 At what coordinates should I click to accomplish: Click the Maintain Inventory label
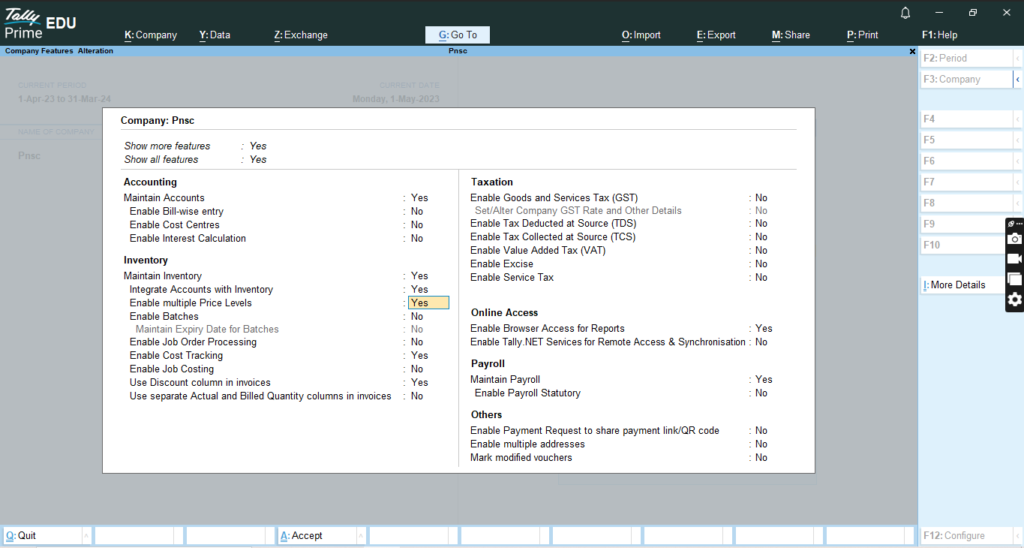(x=163, y=276)
